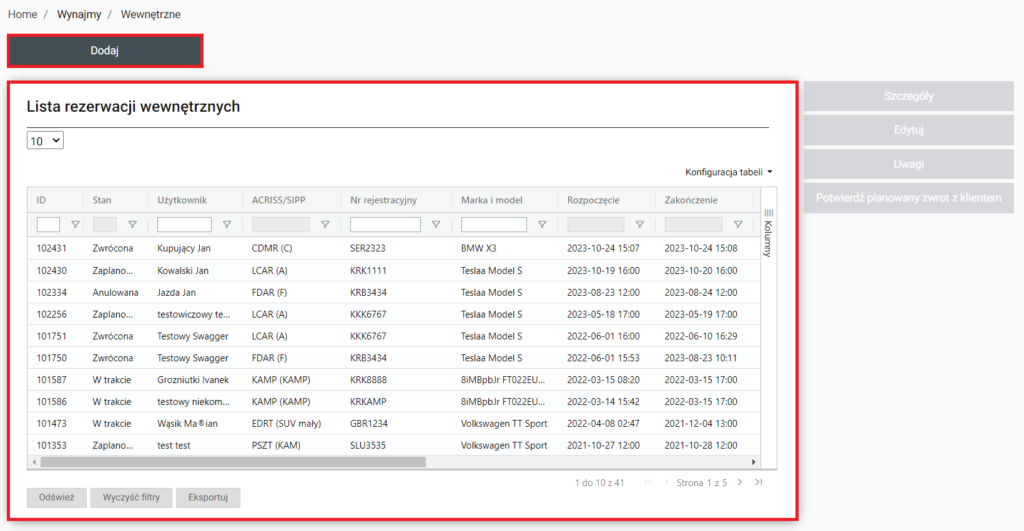1024x531 pixels.
Task: Sort by the Stan column header
Action: [102, 200]
